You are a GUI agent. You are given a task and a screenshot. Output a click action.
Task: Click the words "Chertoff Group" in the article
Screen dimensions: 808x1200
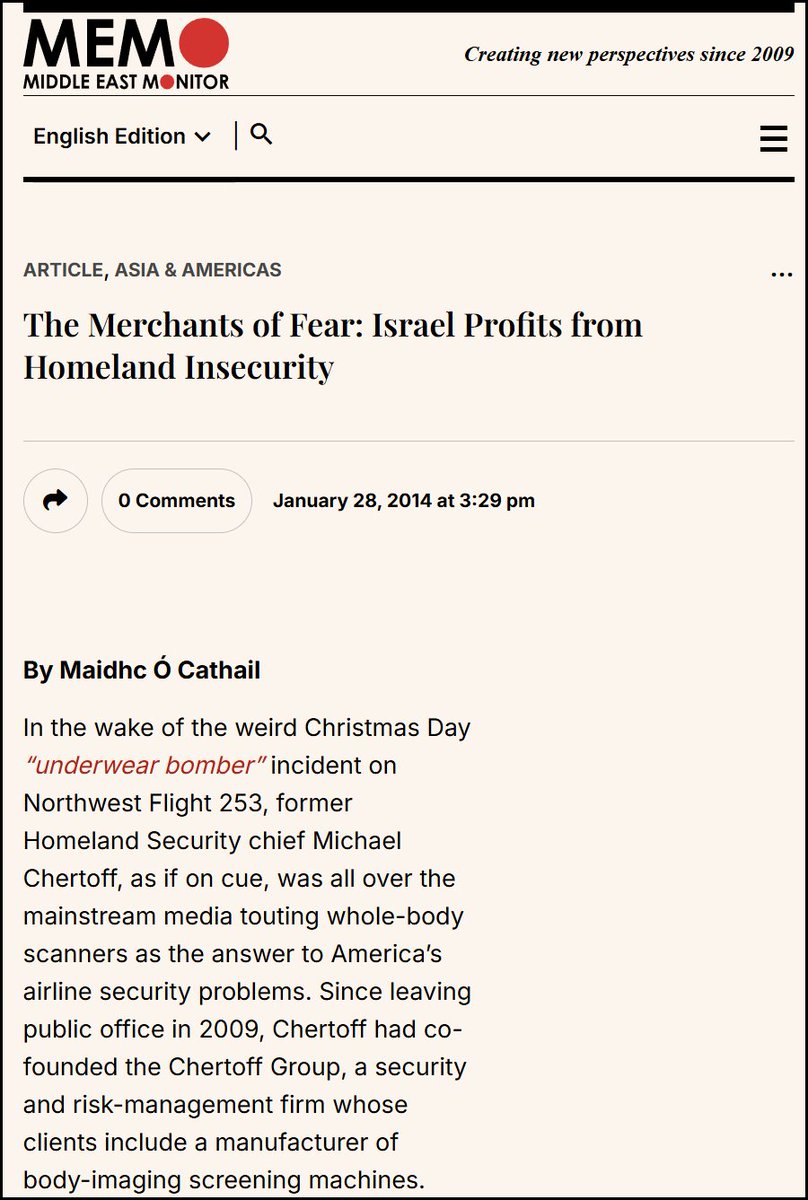pos(254,1066)
